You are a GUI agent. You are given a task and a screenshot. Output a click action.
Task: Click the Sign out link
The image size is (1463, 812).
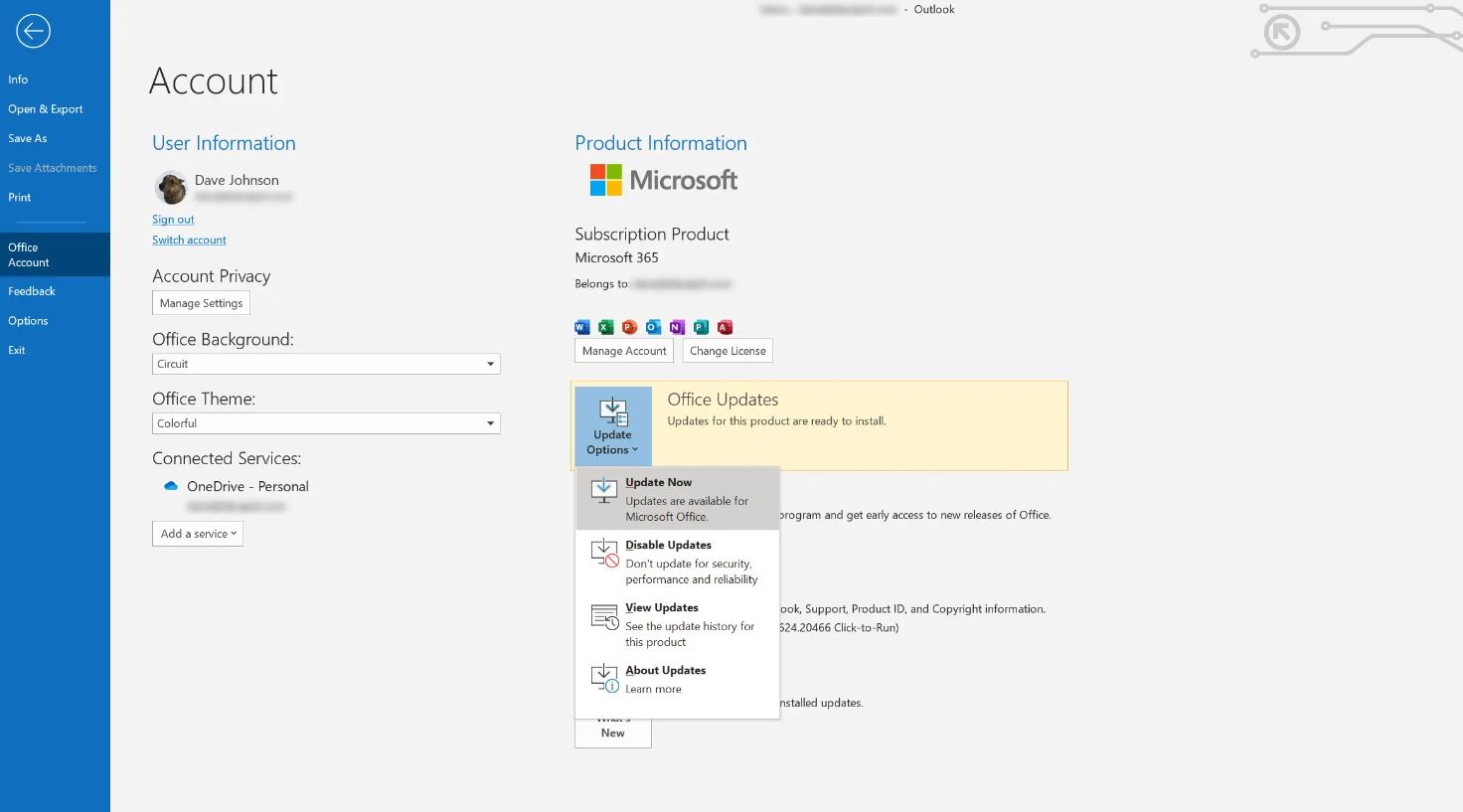coord(173,220)
